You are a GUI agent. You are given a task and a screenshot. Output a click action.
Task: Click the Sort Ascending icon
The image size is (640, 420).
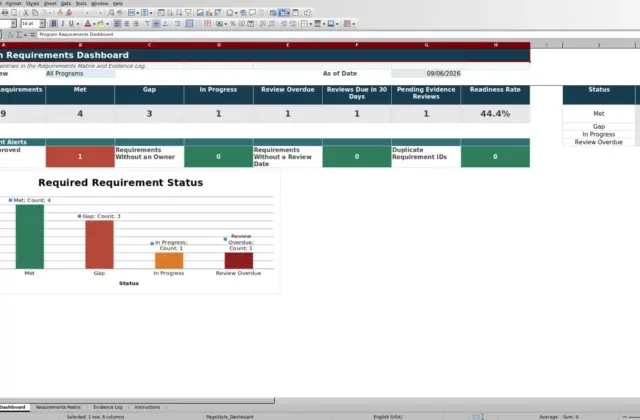coord(170,13)
